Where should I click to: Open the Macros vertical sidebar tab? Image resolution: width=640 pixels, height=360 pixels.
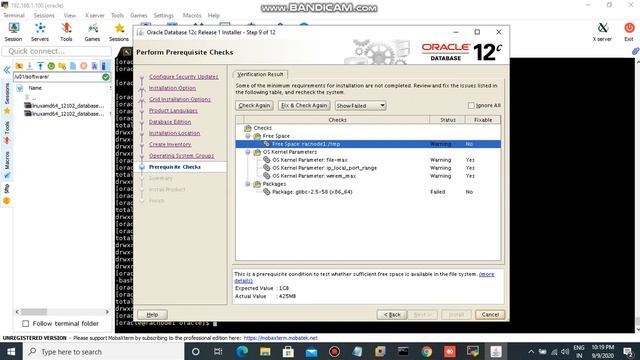7,164
